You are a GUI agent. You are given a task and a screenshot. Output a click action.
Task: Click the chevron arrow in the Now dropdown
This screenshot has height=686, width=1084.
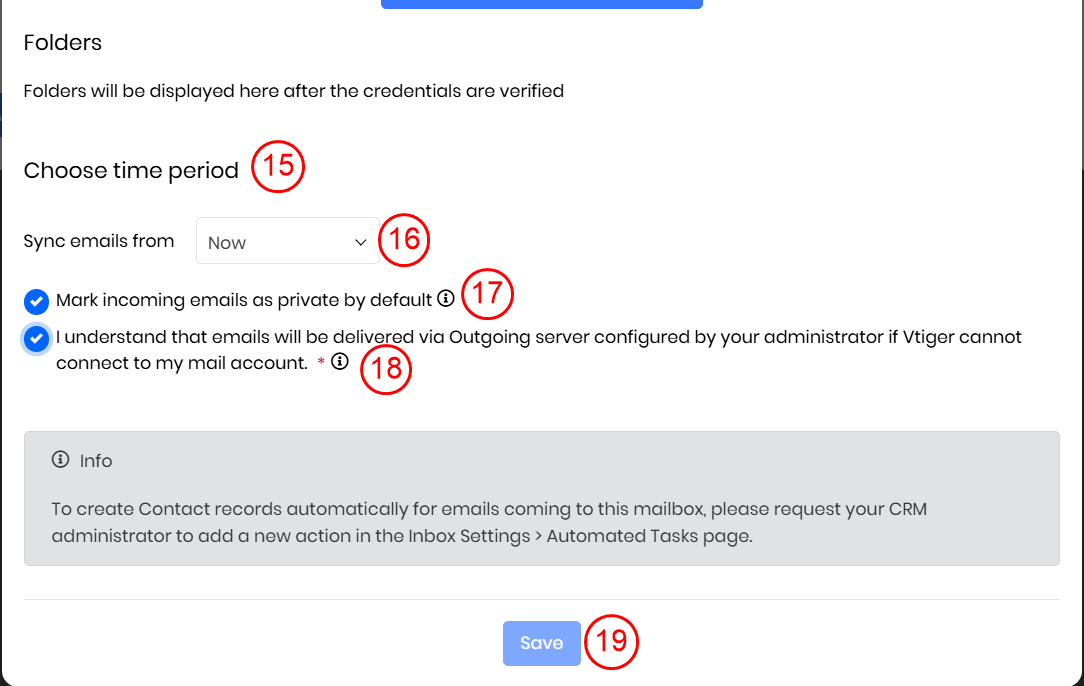361,242
